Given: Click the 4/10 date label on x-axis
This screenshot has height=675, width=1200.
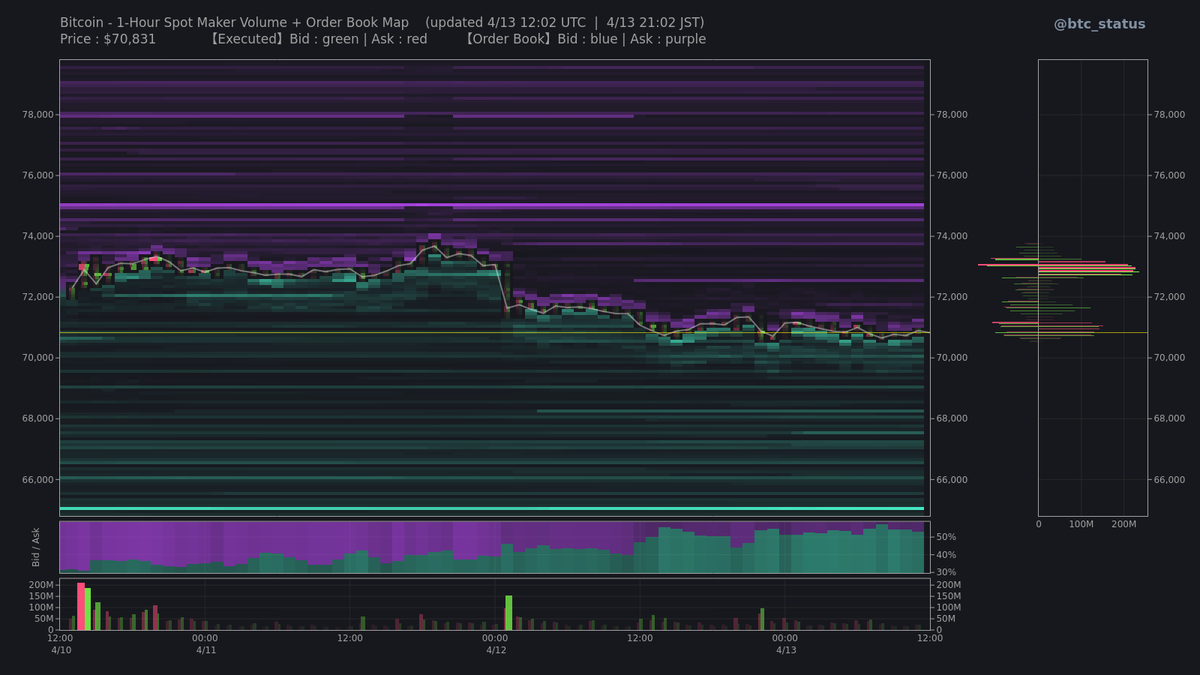Looking at the screenshot, I should click(62, 649).
